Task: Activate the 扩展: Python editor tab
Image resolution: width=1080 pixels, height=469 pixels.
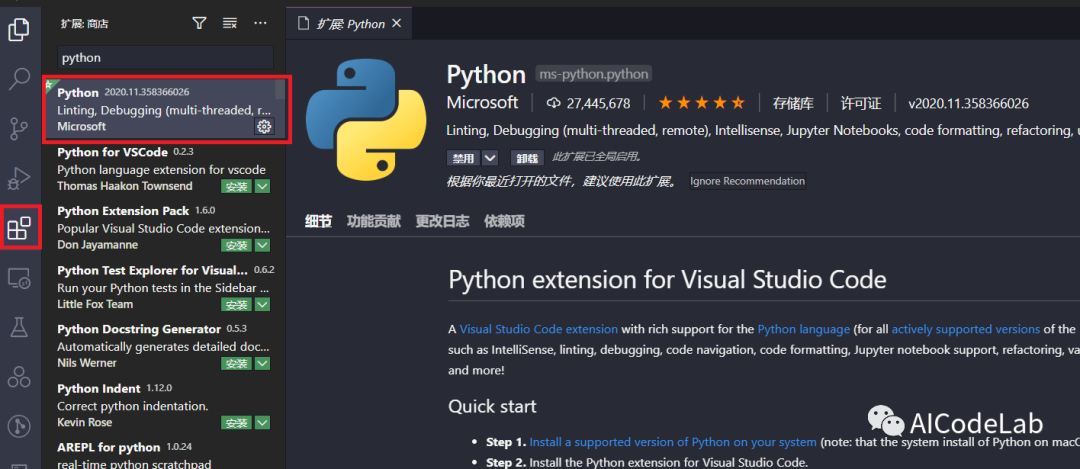Action: tap(349, 23)
